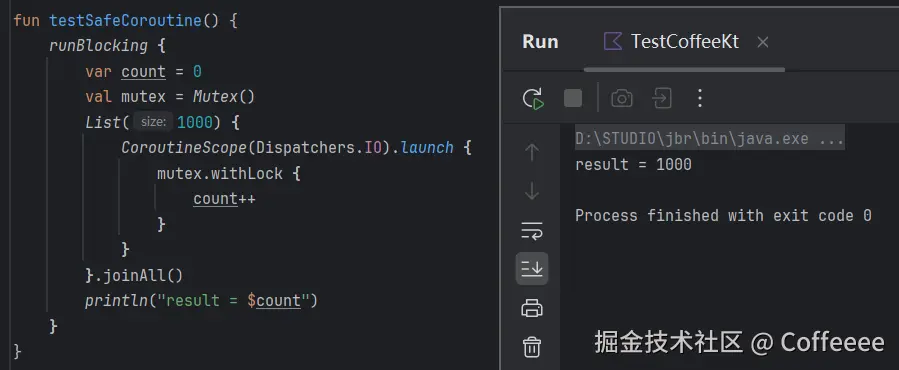Toggle scroll to end of output
Image resolution: width=899 pixels, height=370 pixels.
pos(532,268)
